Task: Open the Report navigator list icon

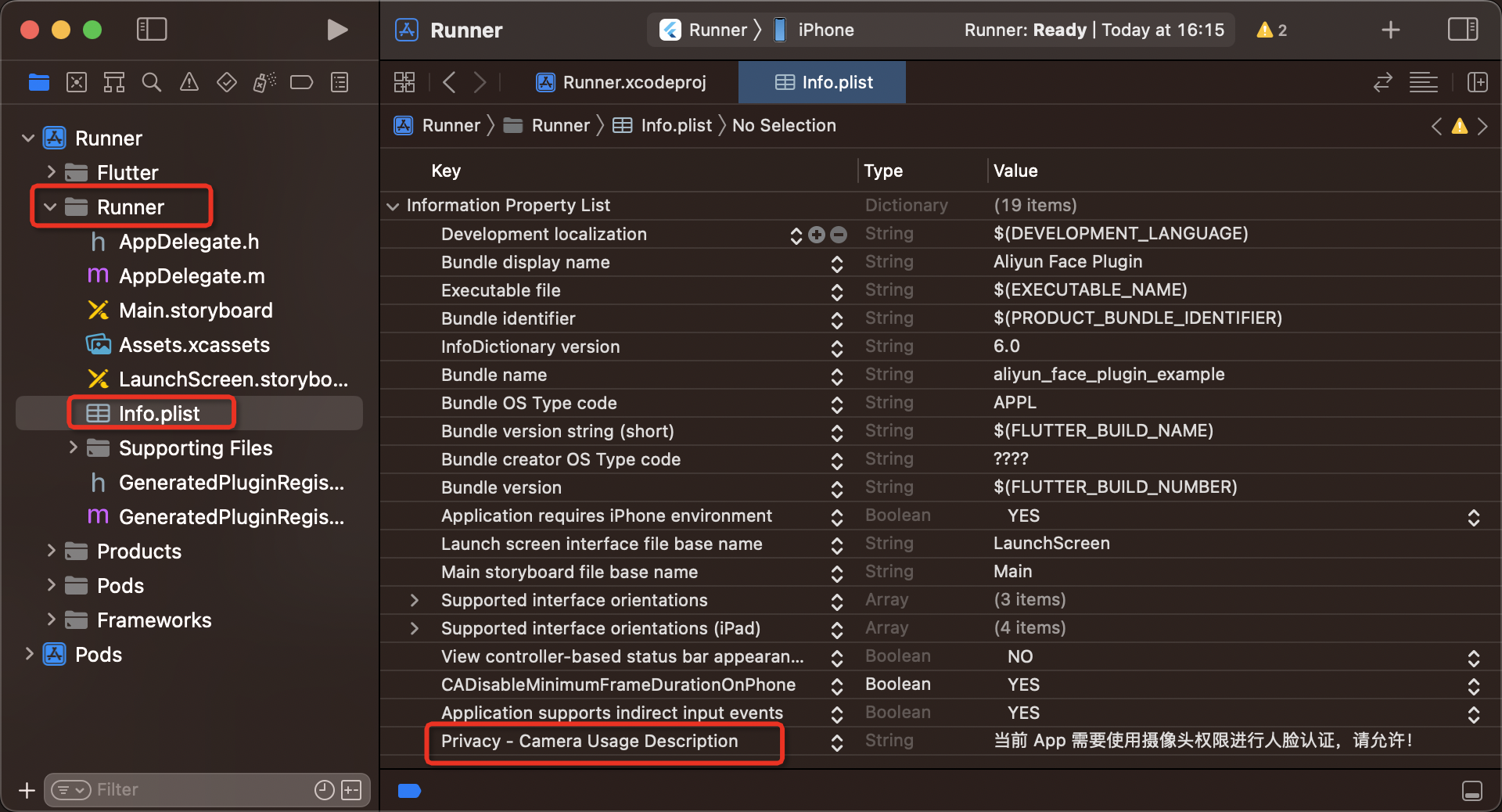Action: (x=339, y=82)
